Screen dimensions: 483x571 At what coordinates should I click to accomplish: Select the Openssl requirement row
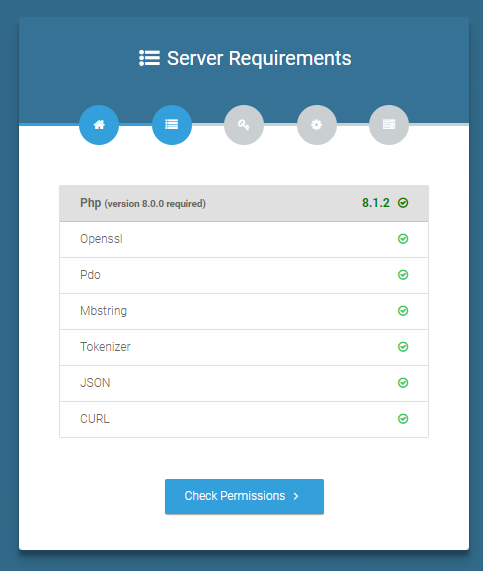(x=244, y=239)
